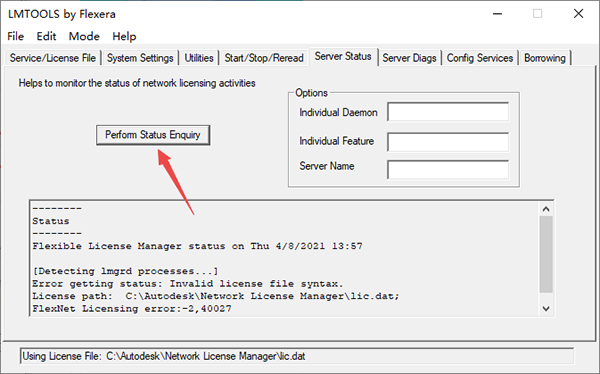
Task: Select the Server Status tab
Action: tap(343, 56)
